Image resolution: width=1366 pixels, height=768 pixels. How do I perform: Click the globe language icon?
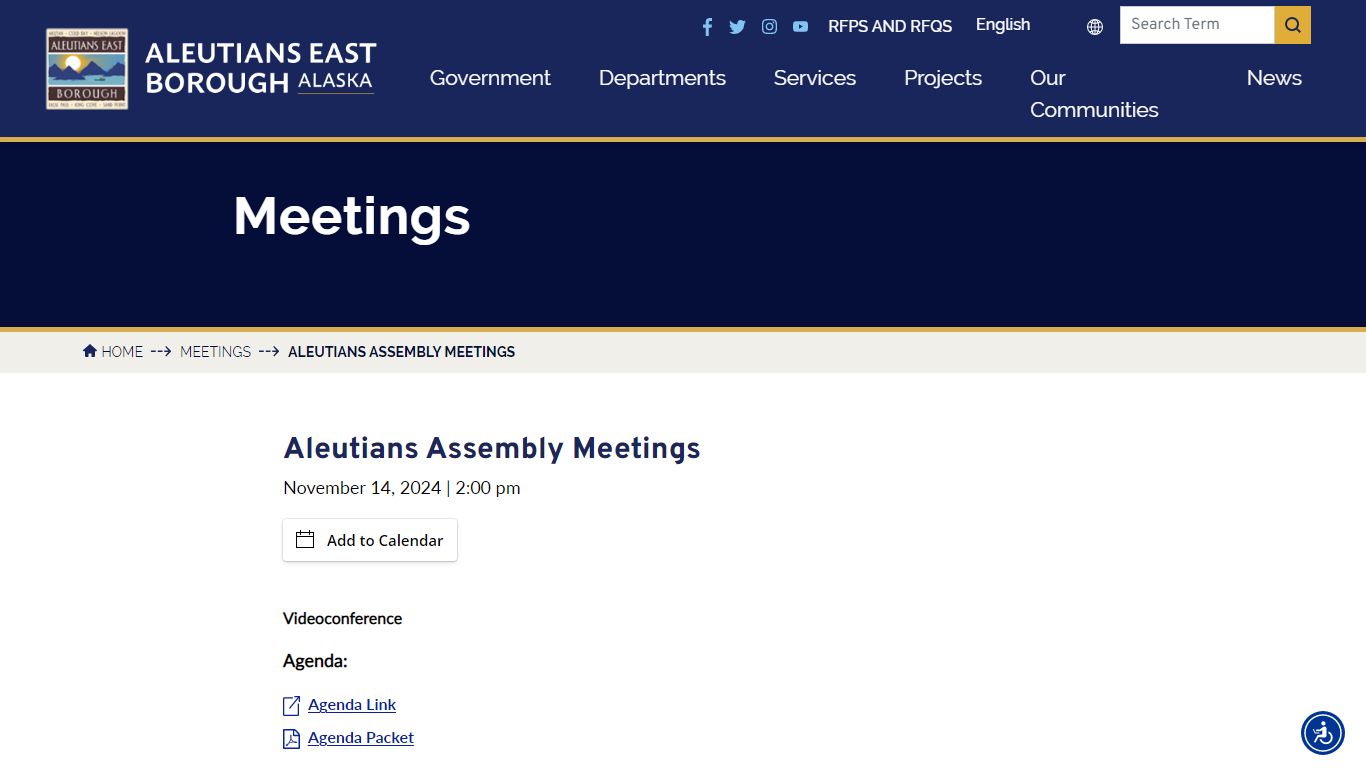[x=1095, y=27]
